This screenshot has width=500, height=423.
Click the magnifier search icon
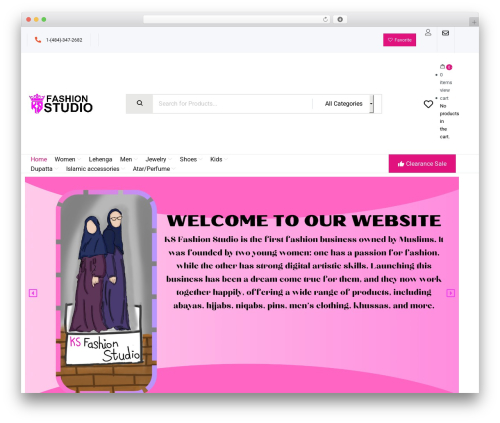[140, 104]
